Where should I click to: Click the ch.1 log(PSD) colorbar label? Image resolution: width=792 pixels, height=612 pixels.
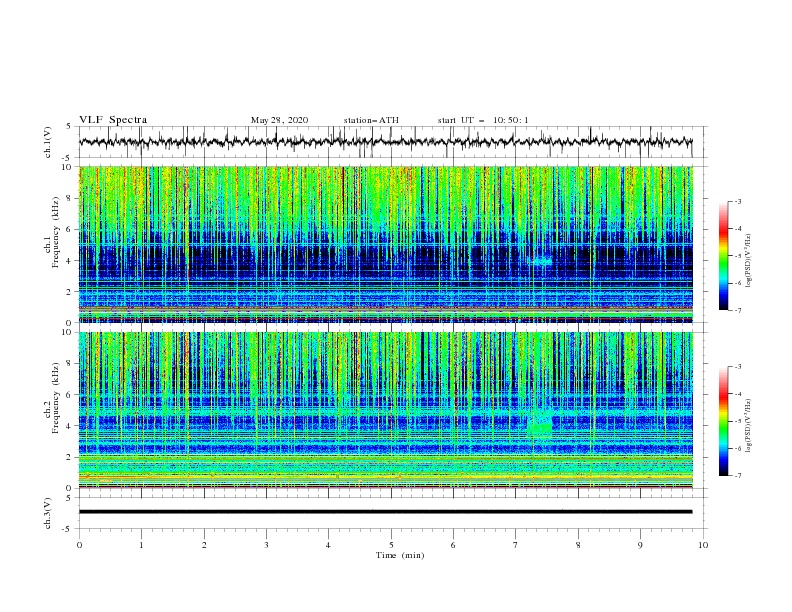pyautogui.click(x=749, y=261)
